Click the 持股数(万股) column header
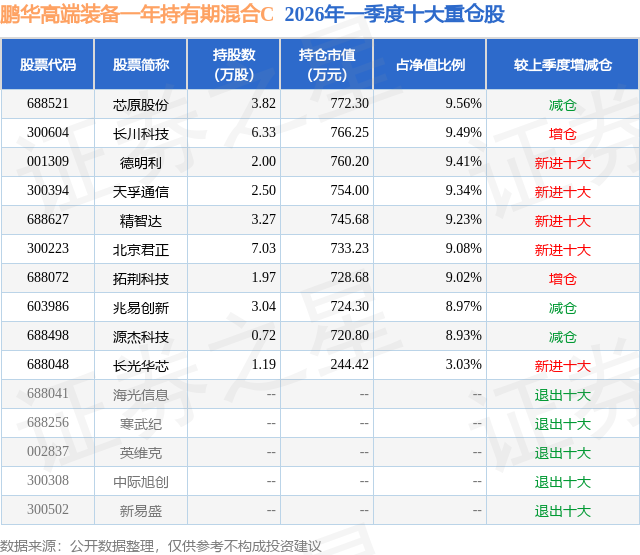The width and height of the screenshot is (640, 555). [234, 64]
